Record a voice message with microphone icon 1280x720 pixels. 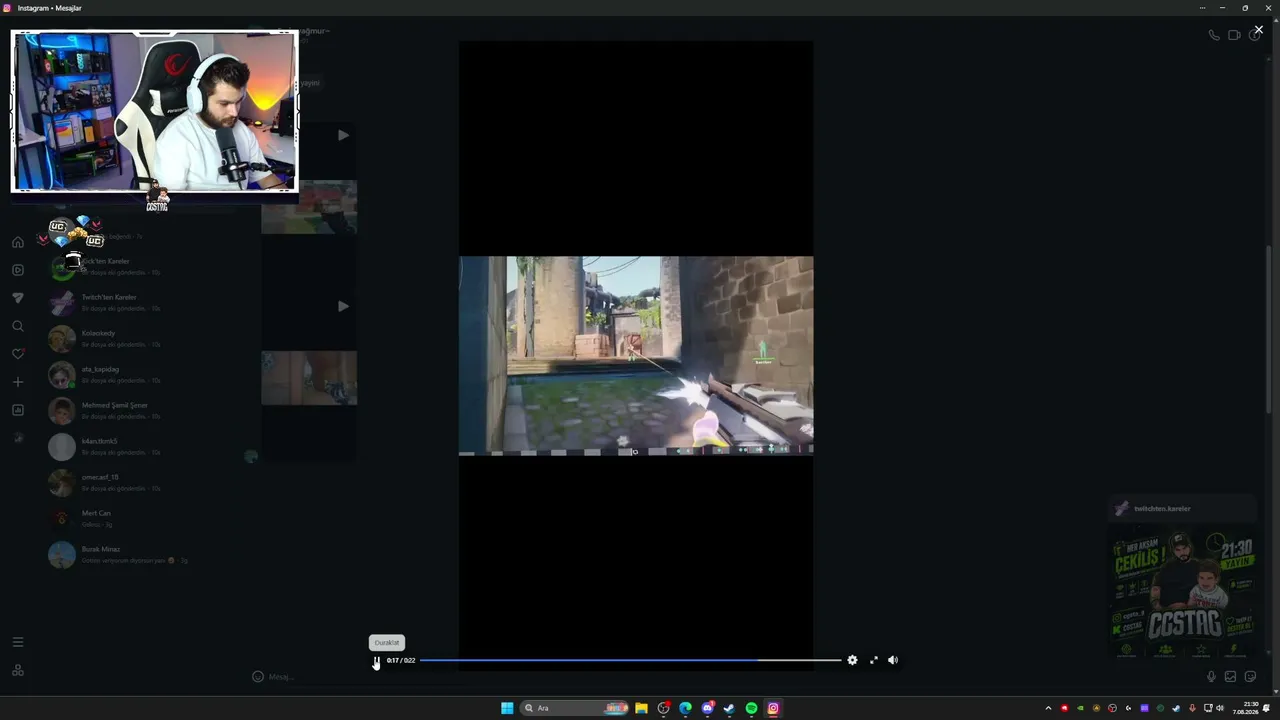pos(1211,677)
